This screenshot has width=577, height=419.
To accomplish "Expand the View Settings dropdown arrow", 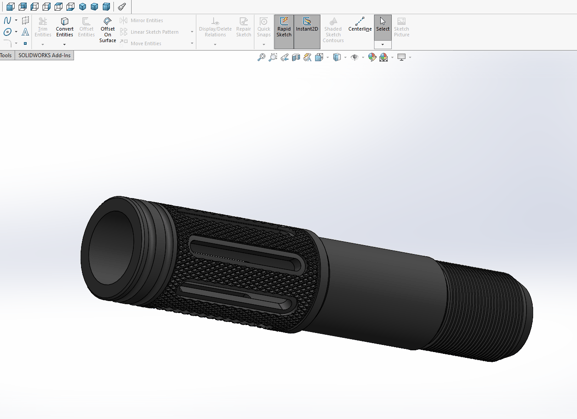I will 410,57.
